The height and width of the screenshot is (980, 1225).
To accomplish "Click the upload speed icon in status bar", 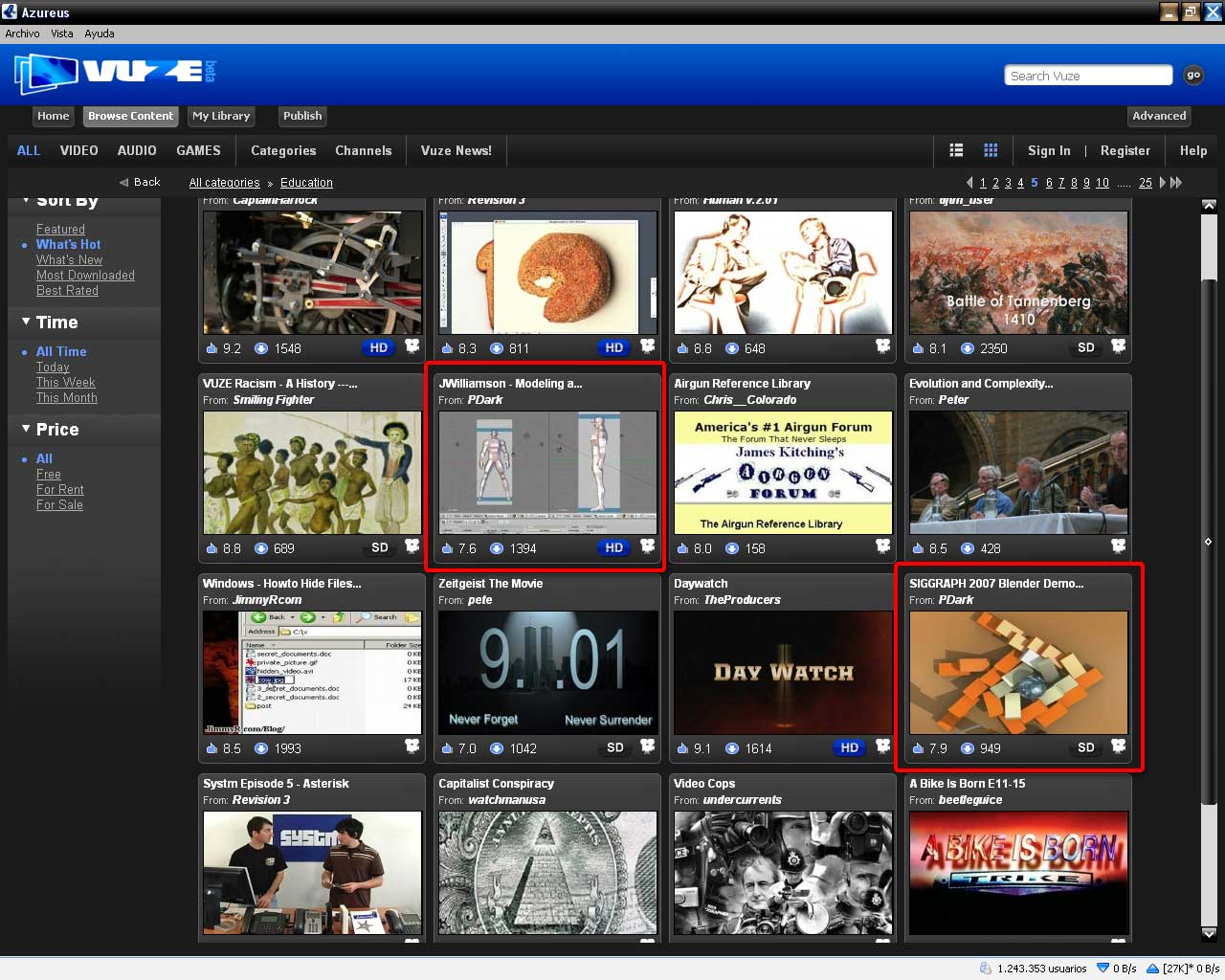I will click(1152, 968).
